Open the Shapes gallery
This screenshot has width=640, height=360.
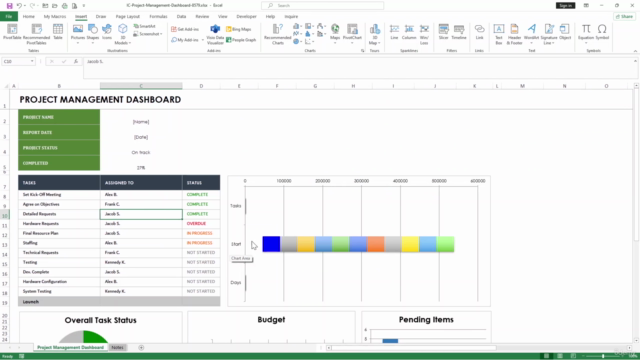[93, 33]
